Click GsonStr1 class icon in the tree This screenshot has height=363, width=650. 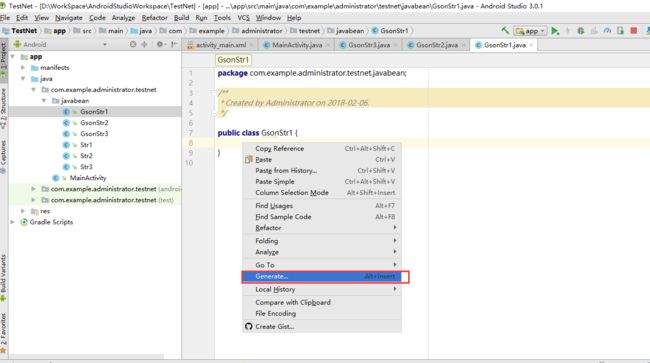click(x=66, y=111)
